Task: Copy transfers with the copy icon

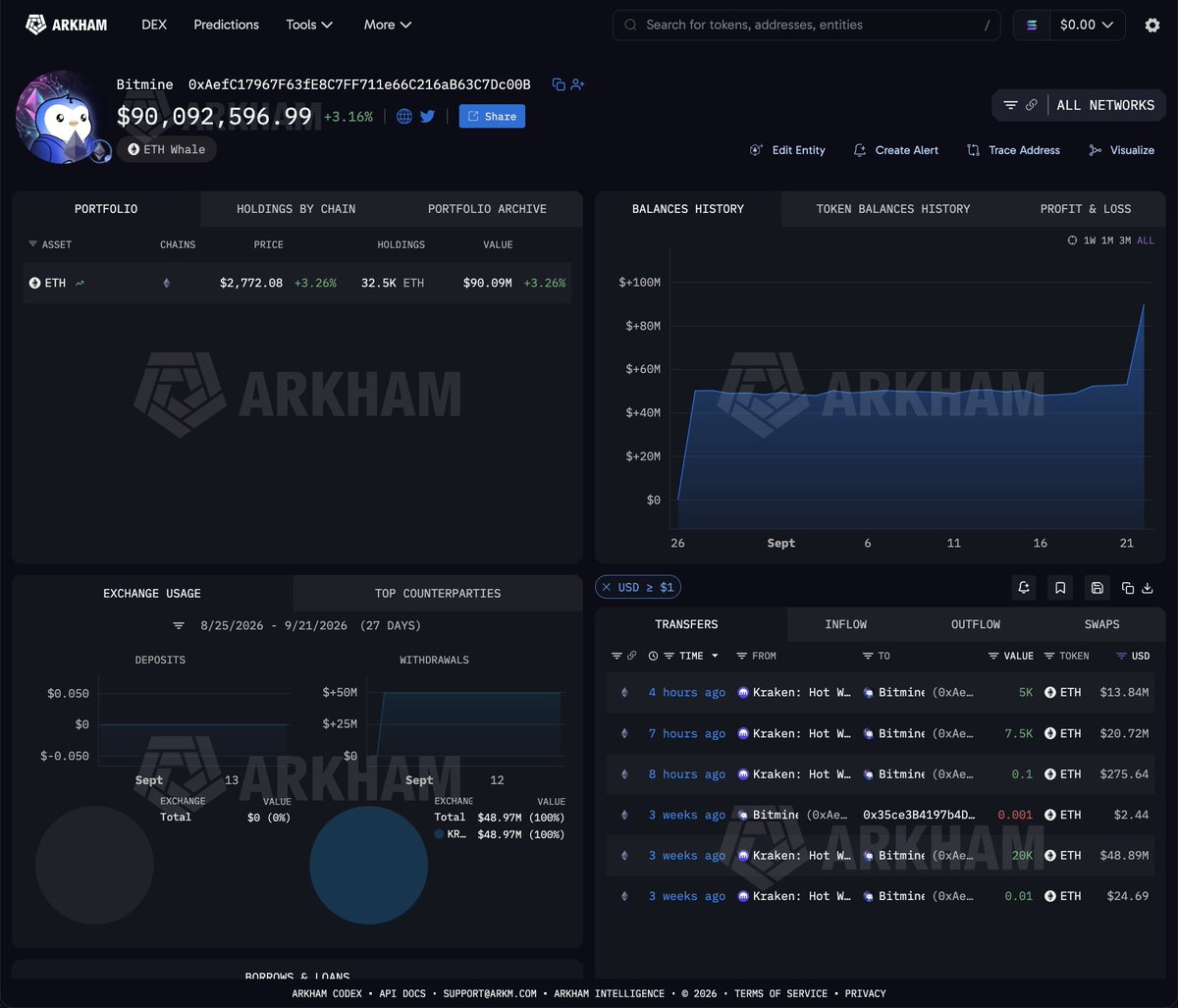Action: [1128, 588]
